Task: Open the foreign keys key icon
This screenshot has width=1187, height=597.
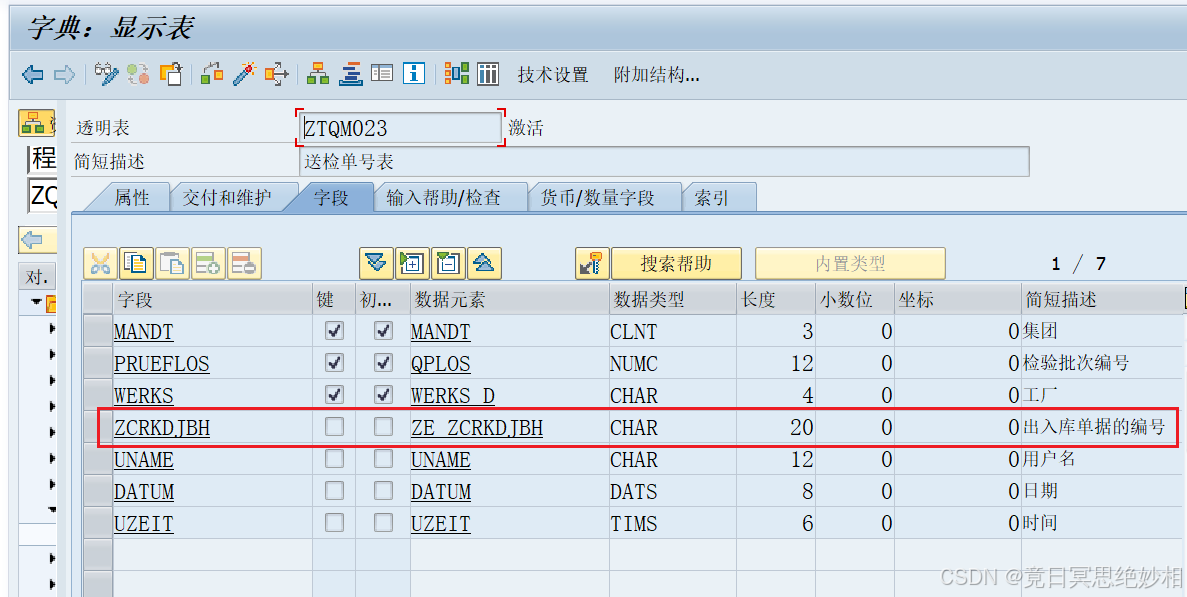Action: (x=592, y=263)
